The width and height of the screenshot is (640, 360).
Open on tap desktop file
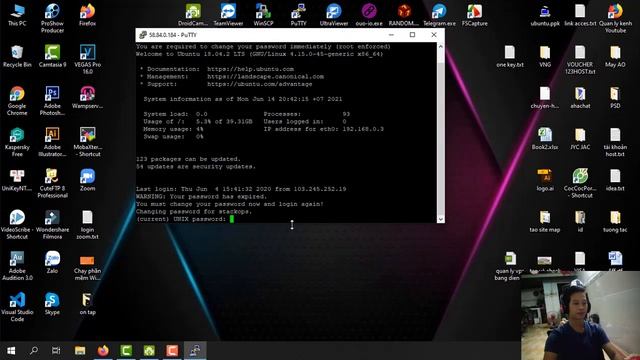(87, 304)
